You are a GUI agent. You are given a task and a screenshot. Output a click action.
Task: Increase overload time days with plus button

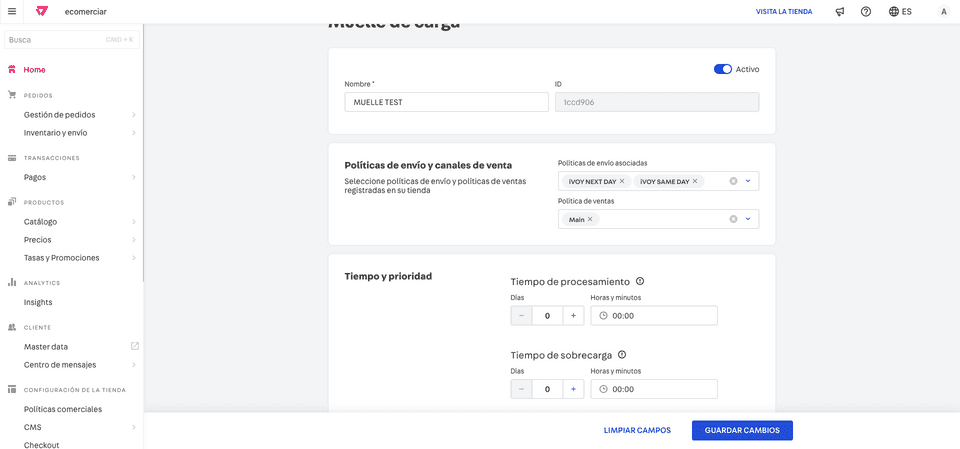pos(573,389)
